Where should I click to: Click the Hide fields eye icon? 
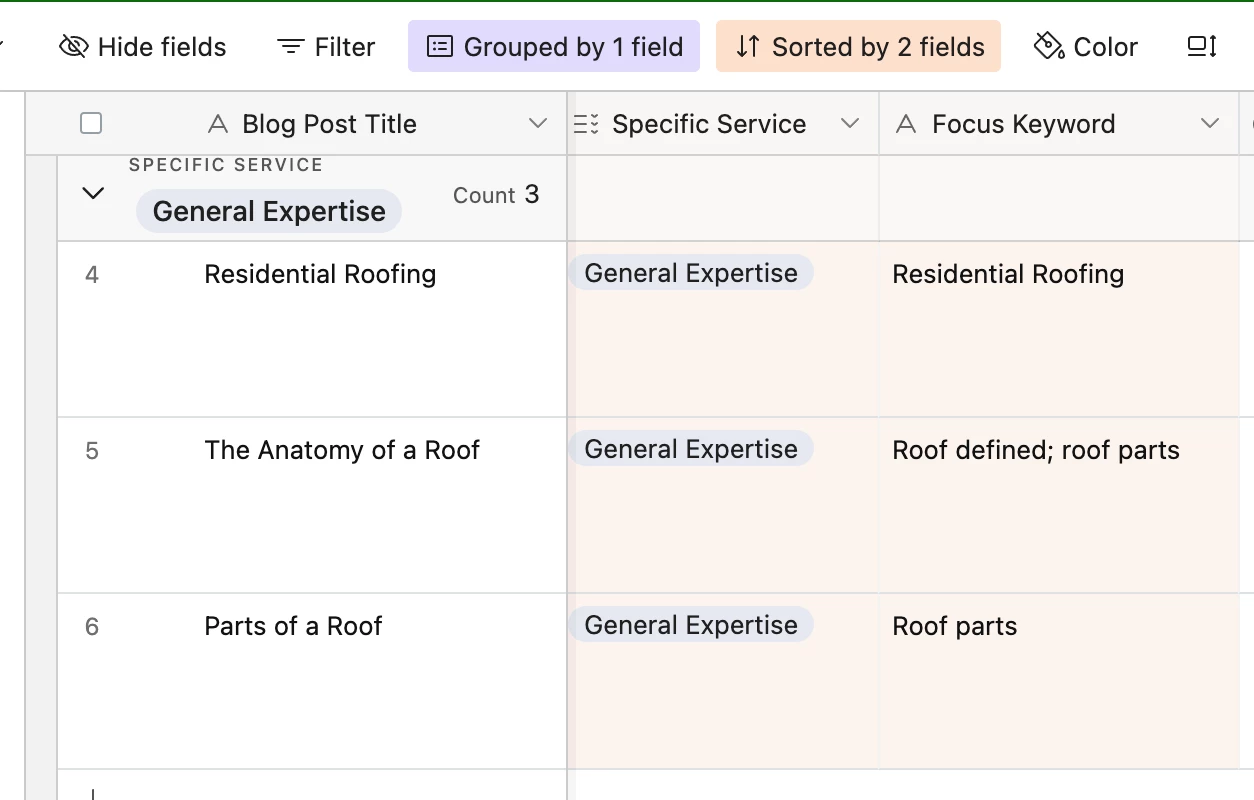coord(74,47)
